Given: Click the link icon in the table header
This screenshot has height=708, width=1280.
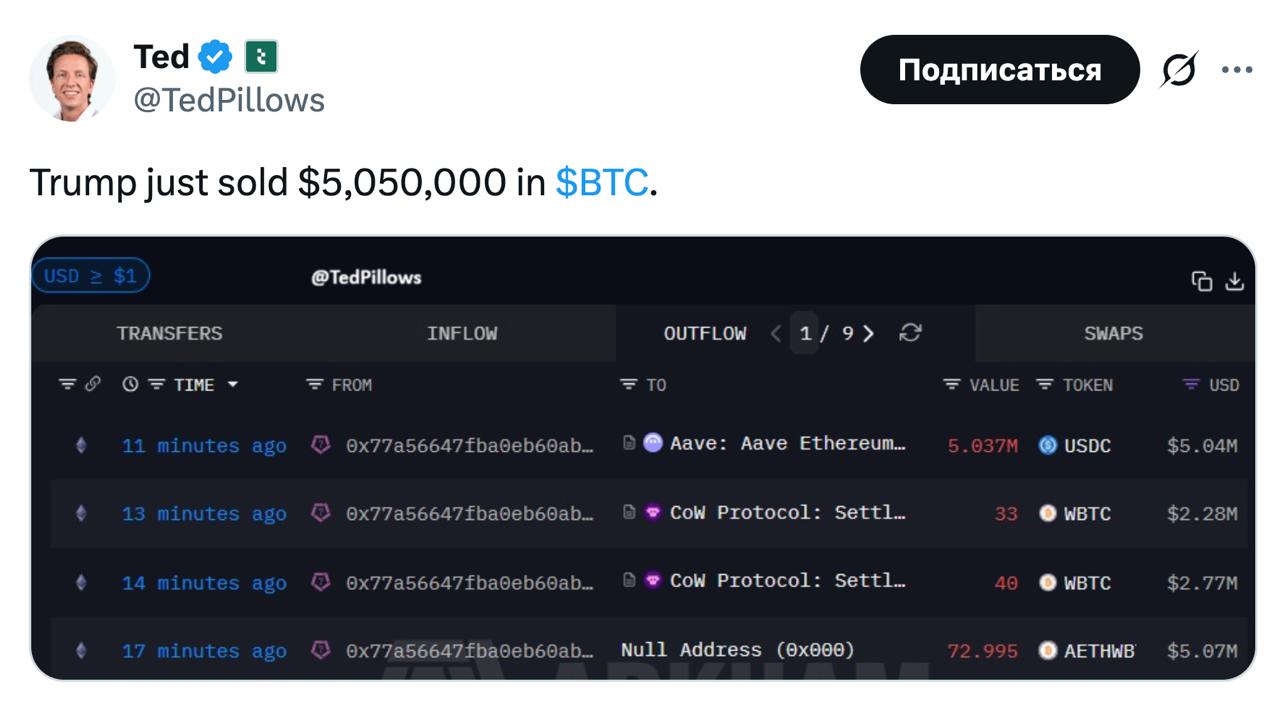Looking at the screenshot, I should (93, 384).
